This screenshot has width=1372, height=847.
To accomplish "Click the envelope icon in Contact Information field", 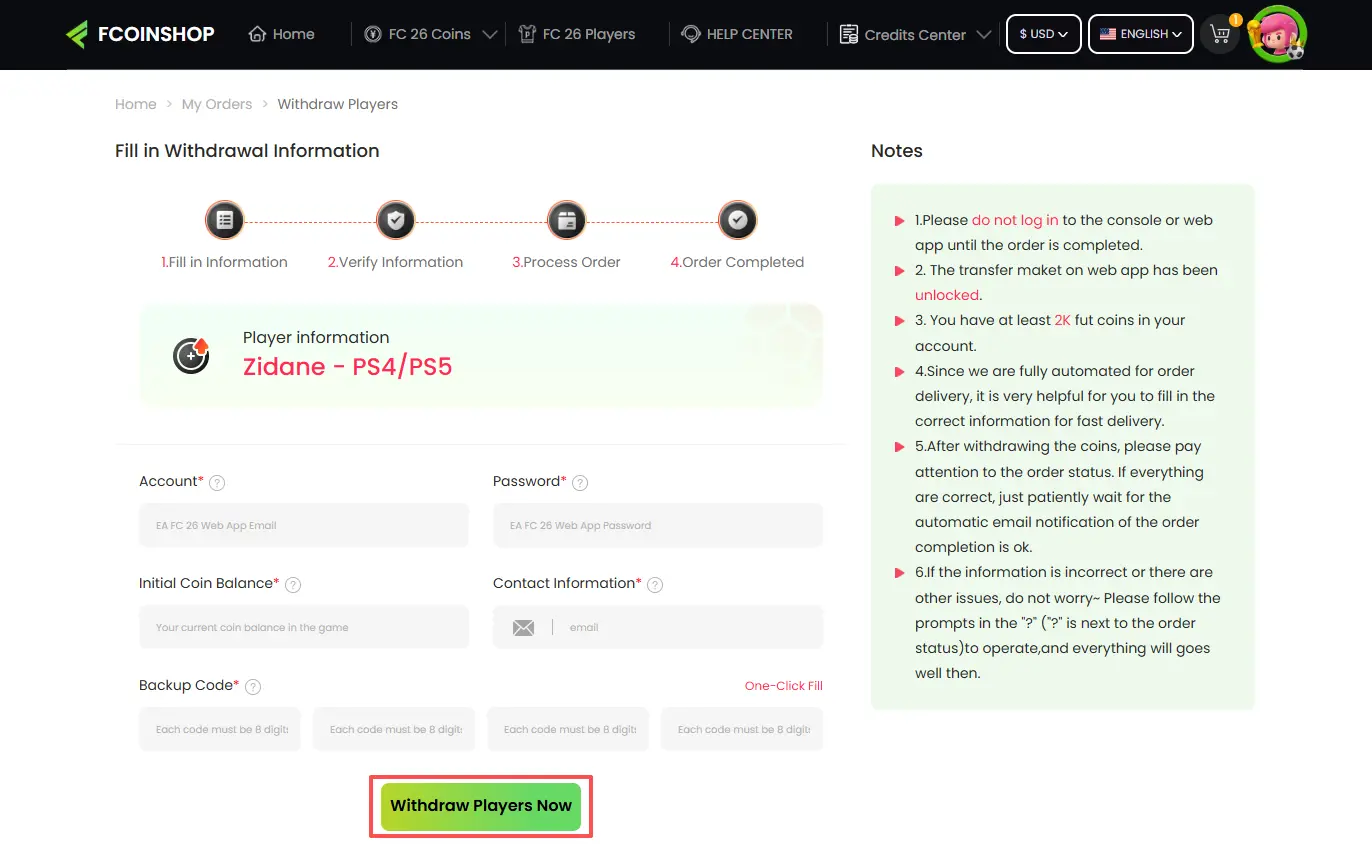I will click(x=523, y=627).
